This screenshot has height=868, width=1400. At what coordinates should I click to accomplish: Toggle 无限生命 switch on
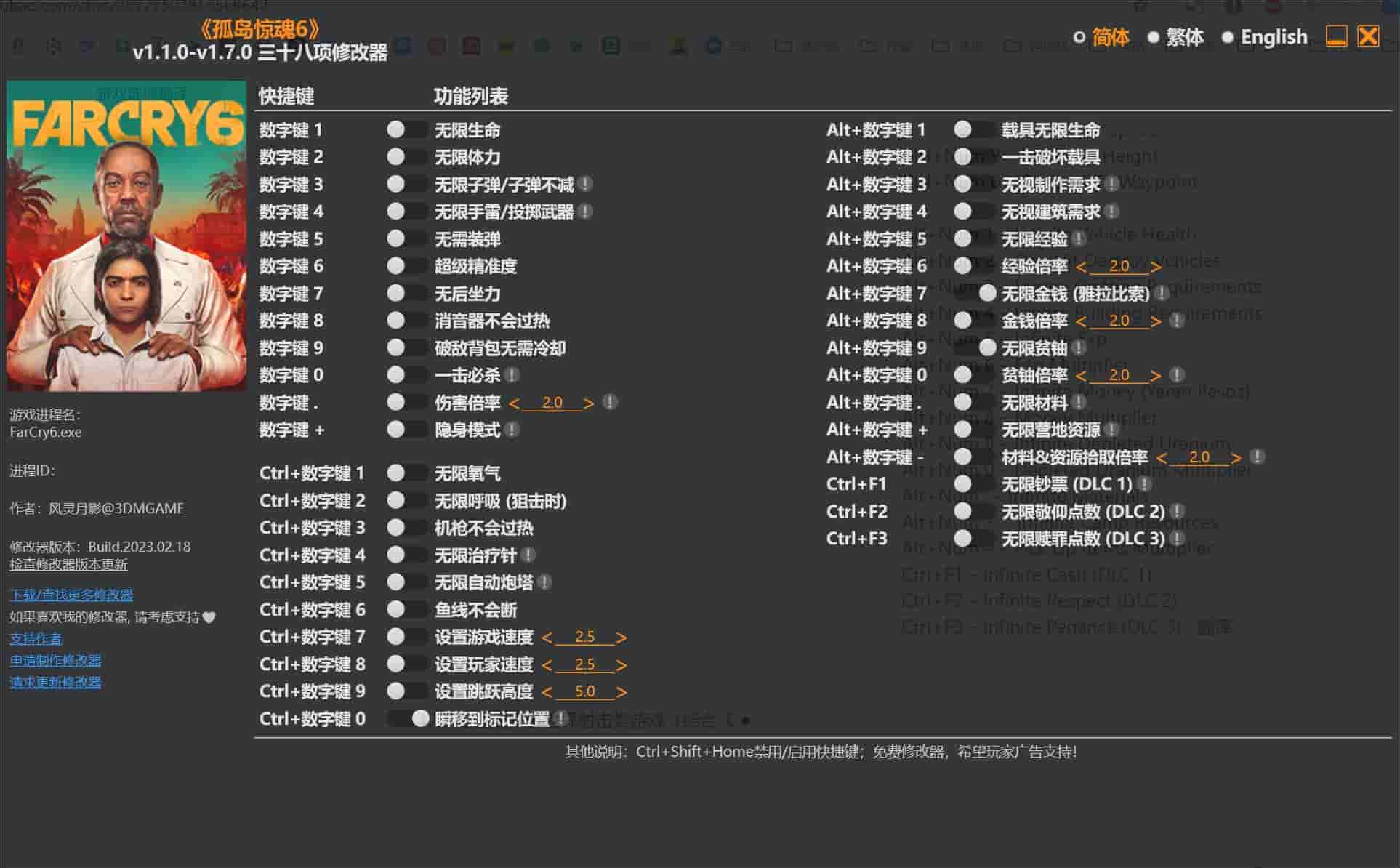tap(406, 130)
